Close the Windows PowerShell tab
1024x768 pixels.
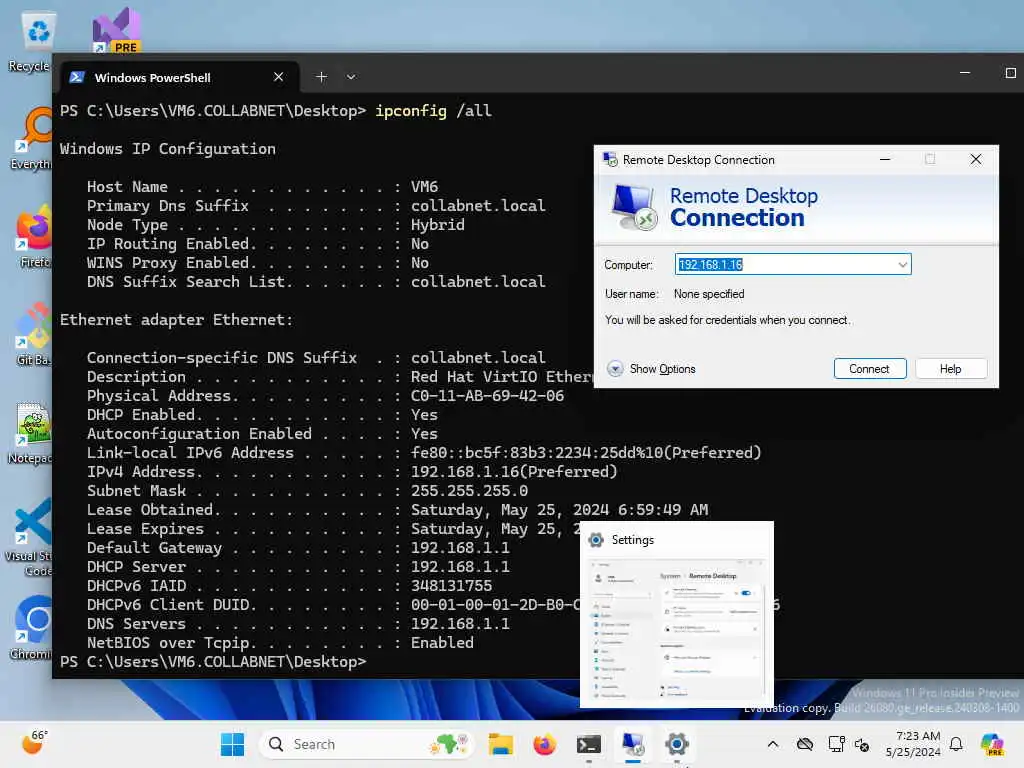(x=278, y=77)
